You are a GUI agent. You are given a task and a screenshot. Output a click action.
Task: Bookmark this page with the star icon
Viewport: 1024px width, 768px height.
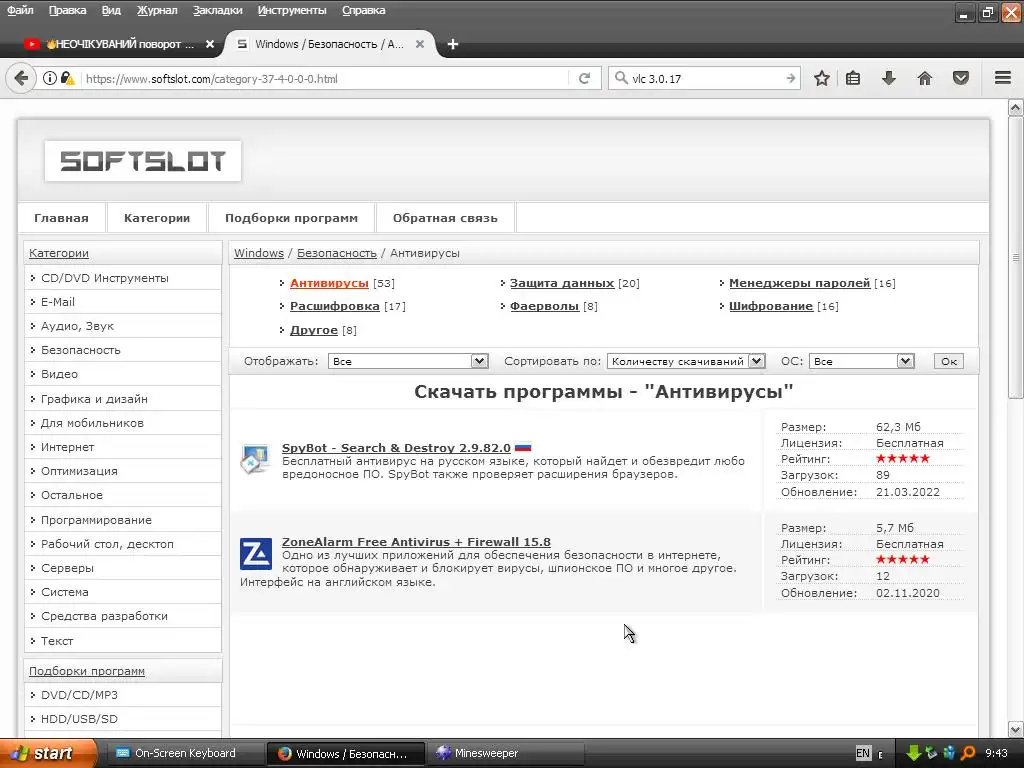(x=822, y=78)
